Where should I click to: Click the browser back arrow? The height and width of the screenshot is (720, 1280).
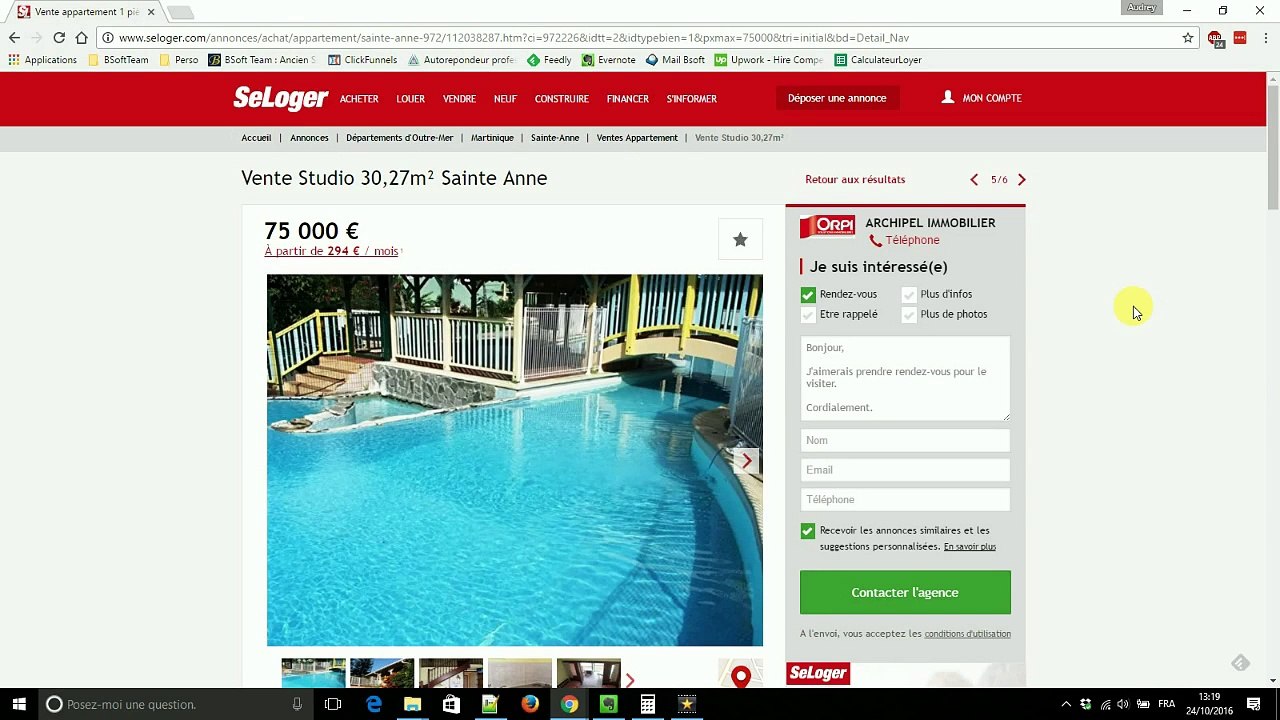(14, 38)
